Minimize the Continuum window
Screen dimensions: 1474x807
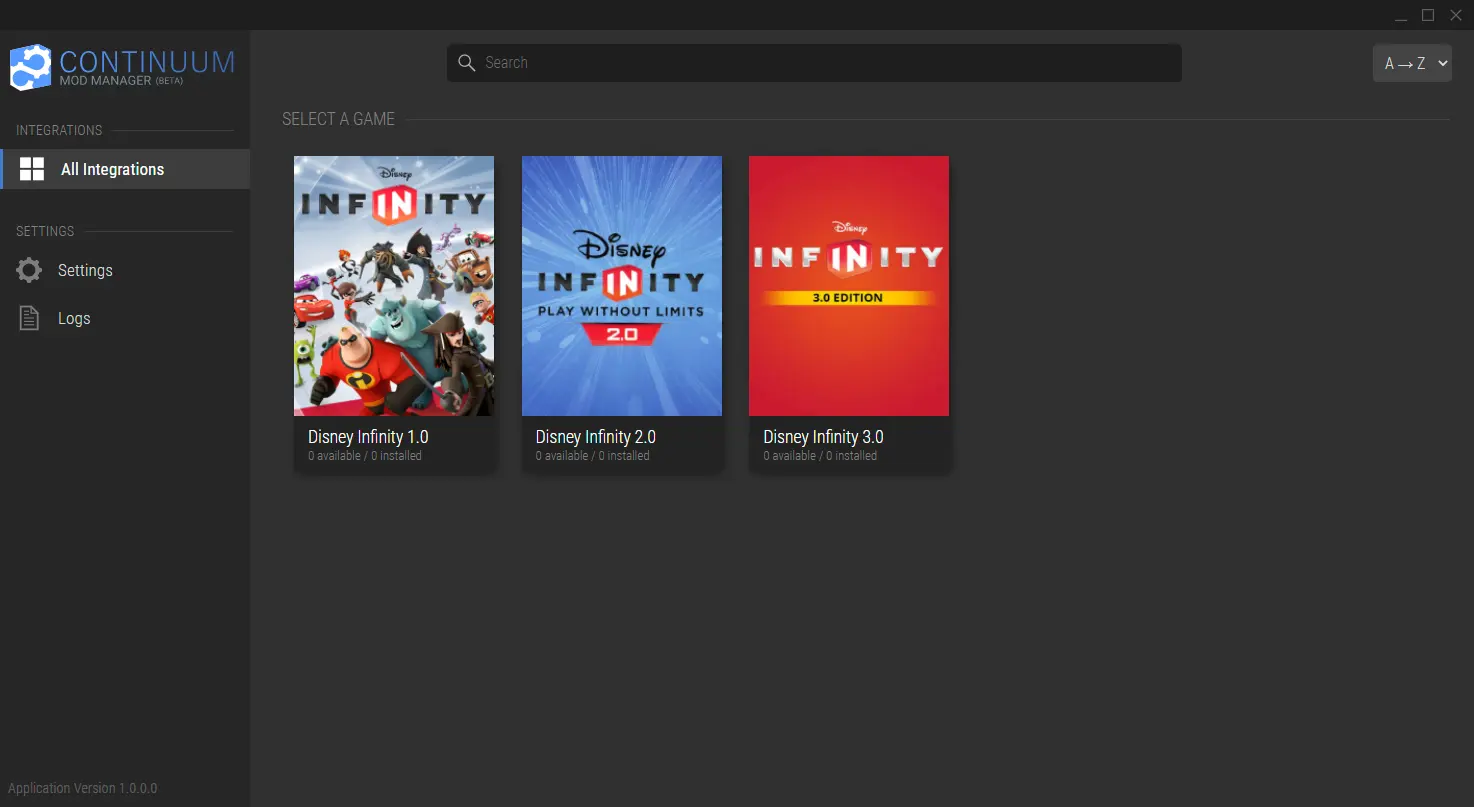pos(1400,15)
